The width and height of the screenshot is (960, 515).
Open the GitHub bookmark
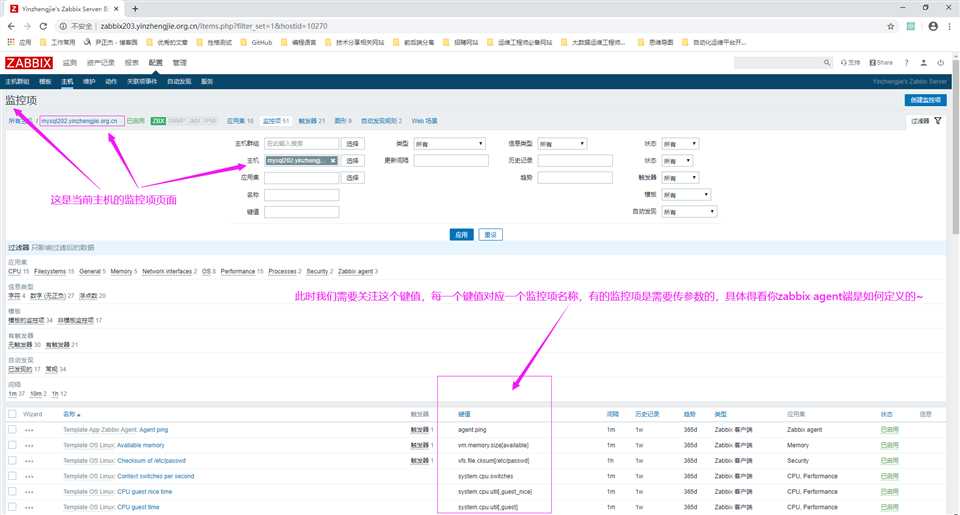[x=257, y=42]
